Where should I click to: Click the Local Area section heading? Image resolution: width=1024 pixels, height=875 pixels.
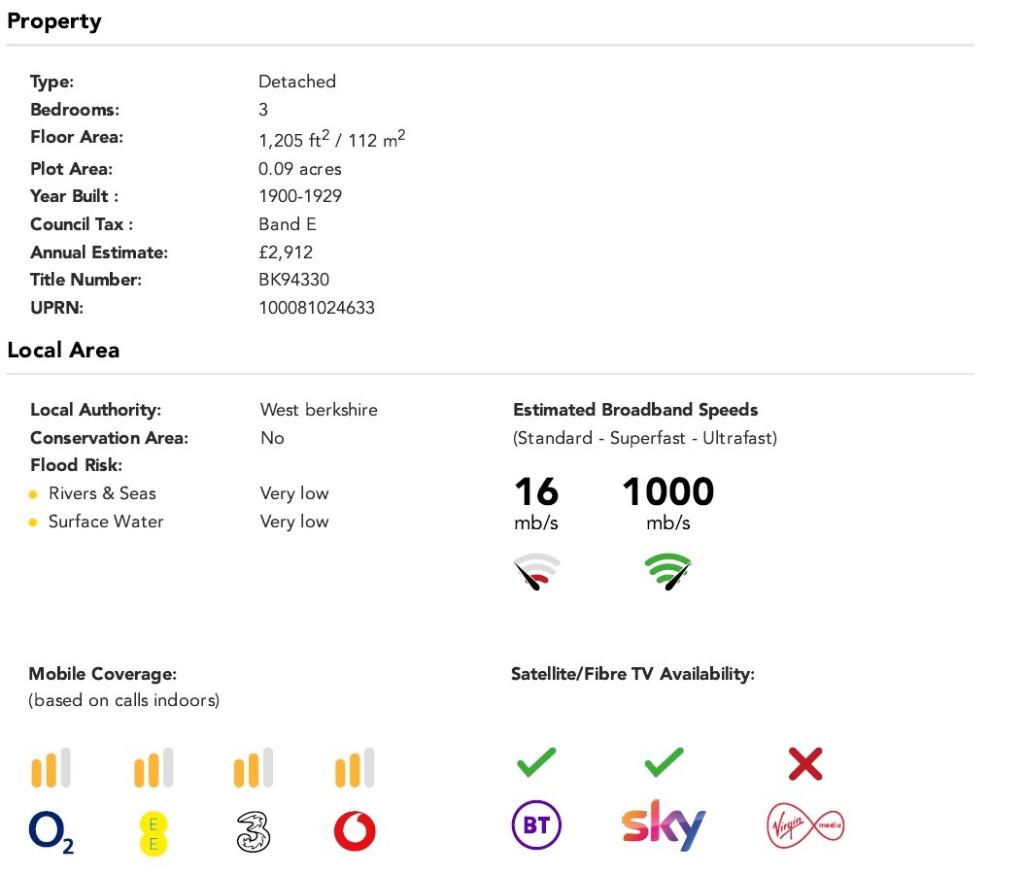[63, 350]
